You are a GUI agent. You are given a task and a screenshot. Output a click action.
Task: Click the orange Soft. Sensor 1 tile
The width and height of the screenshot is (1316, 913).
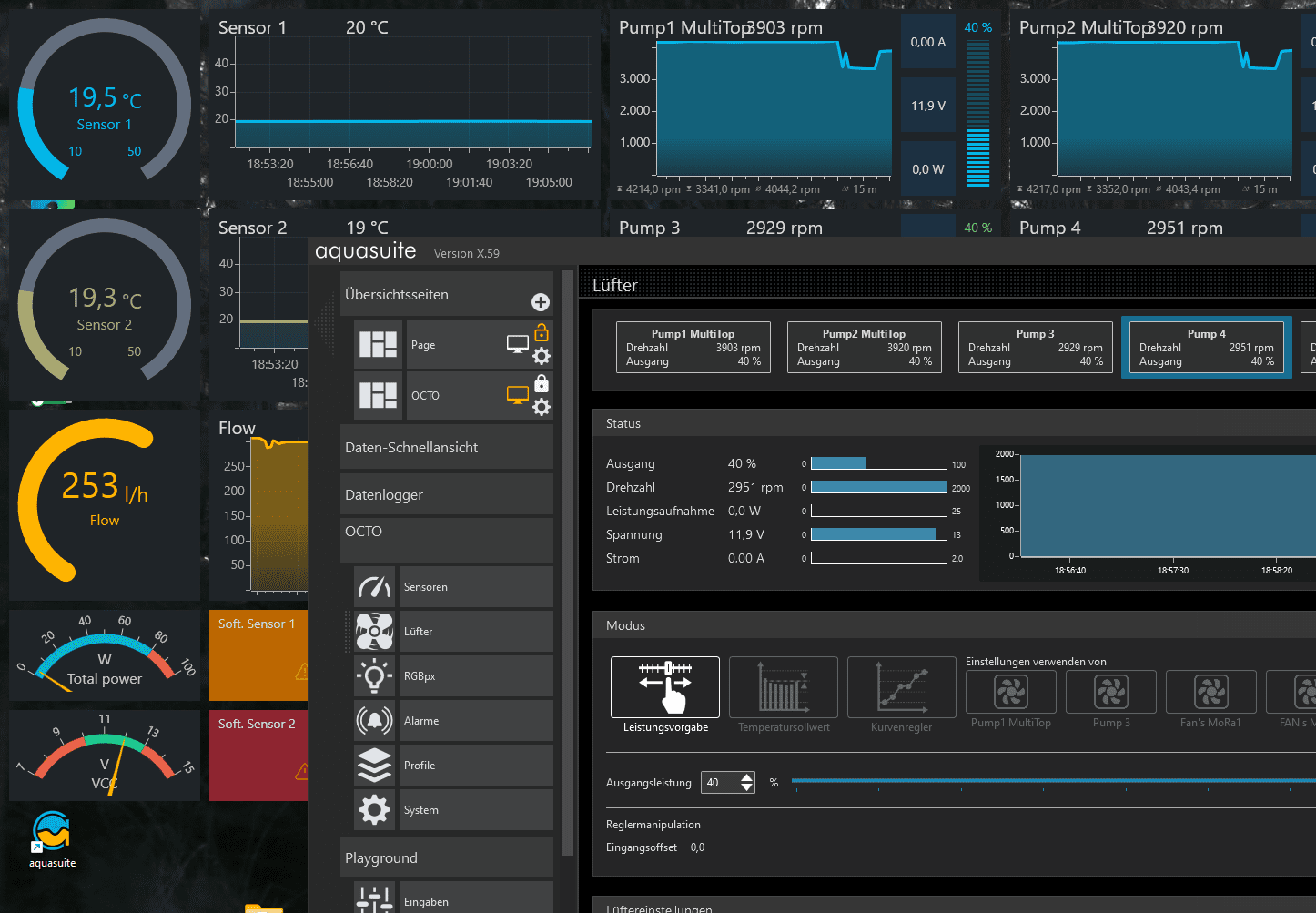click(258, 655)
